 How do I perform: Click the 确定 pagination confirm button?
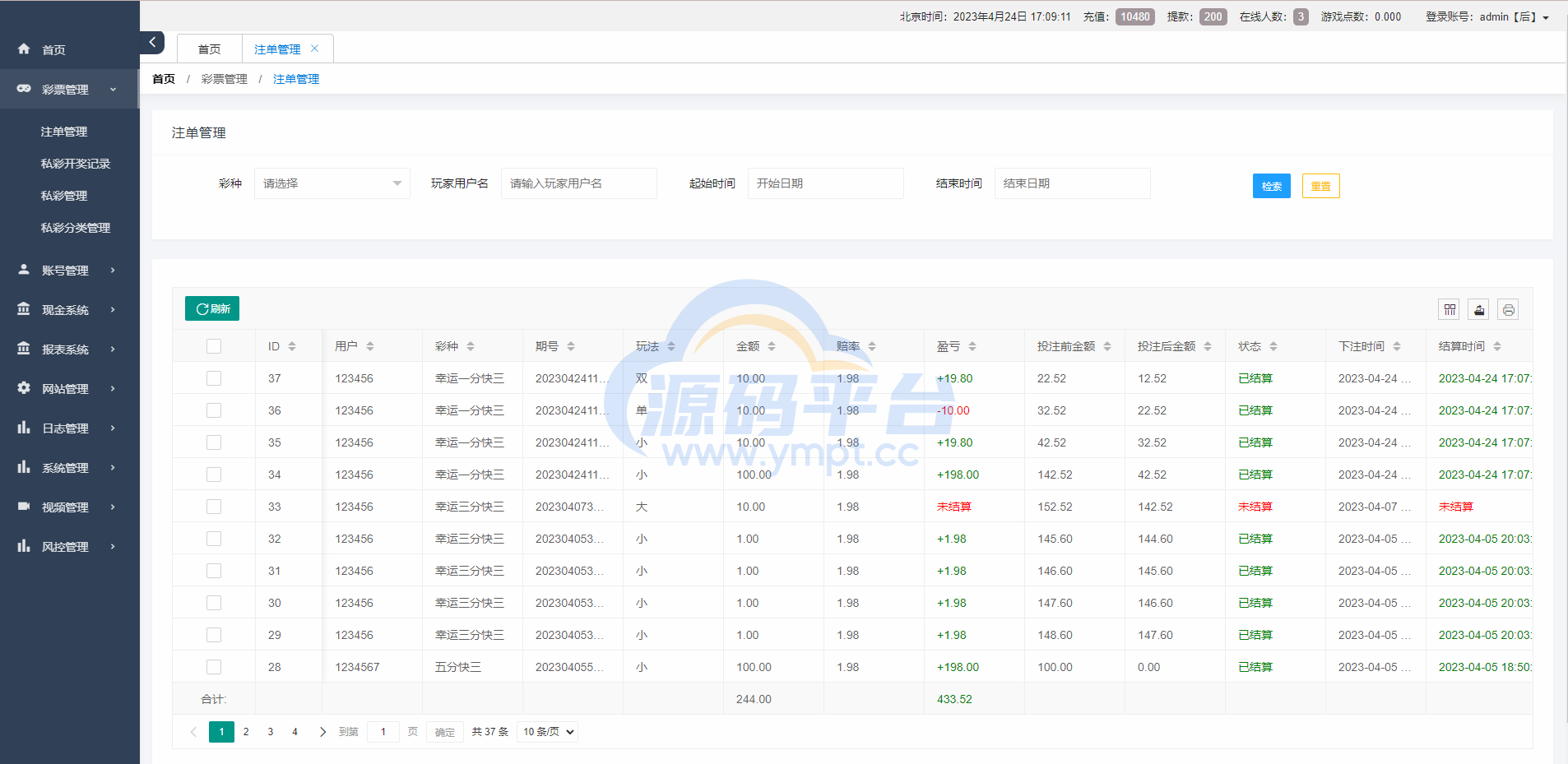point(445,732)
